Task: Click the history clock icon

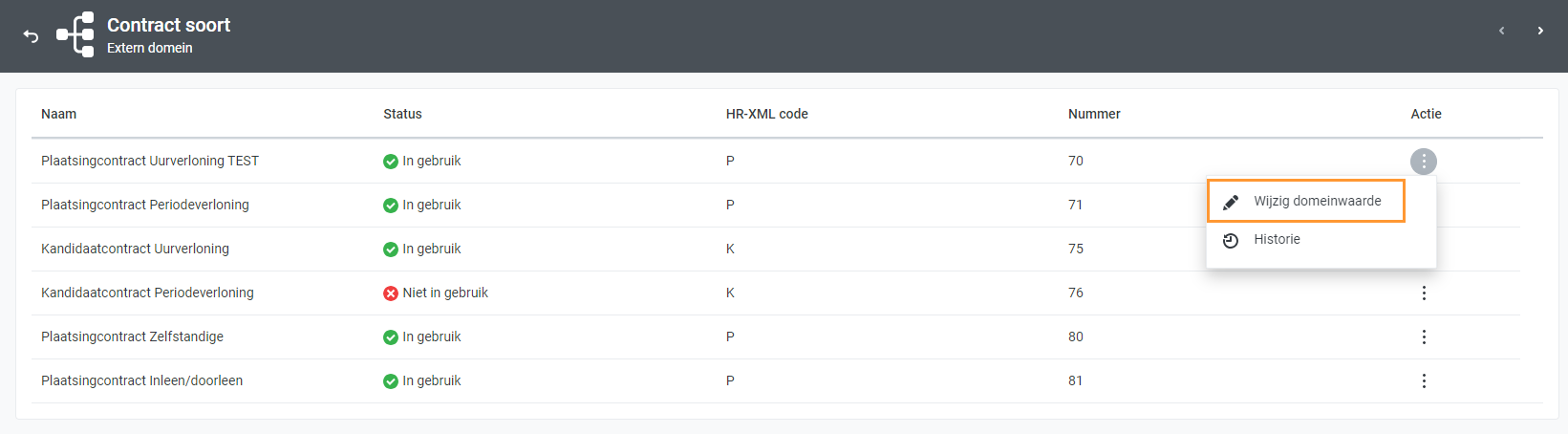Action: coord(1231,240)
